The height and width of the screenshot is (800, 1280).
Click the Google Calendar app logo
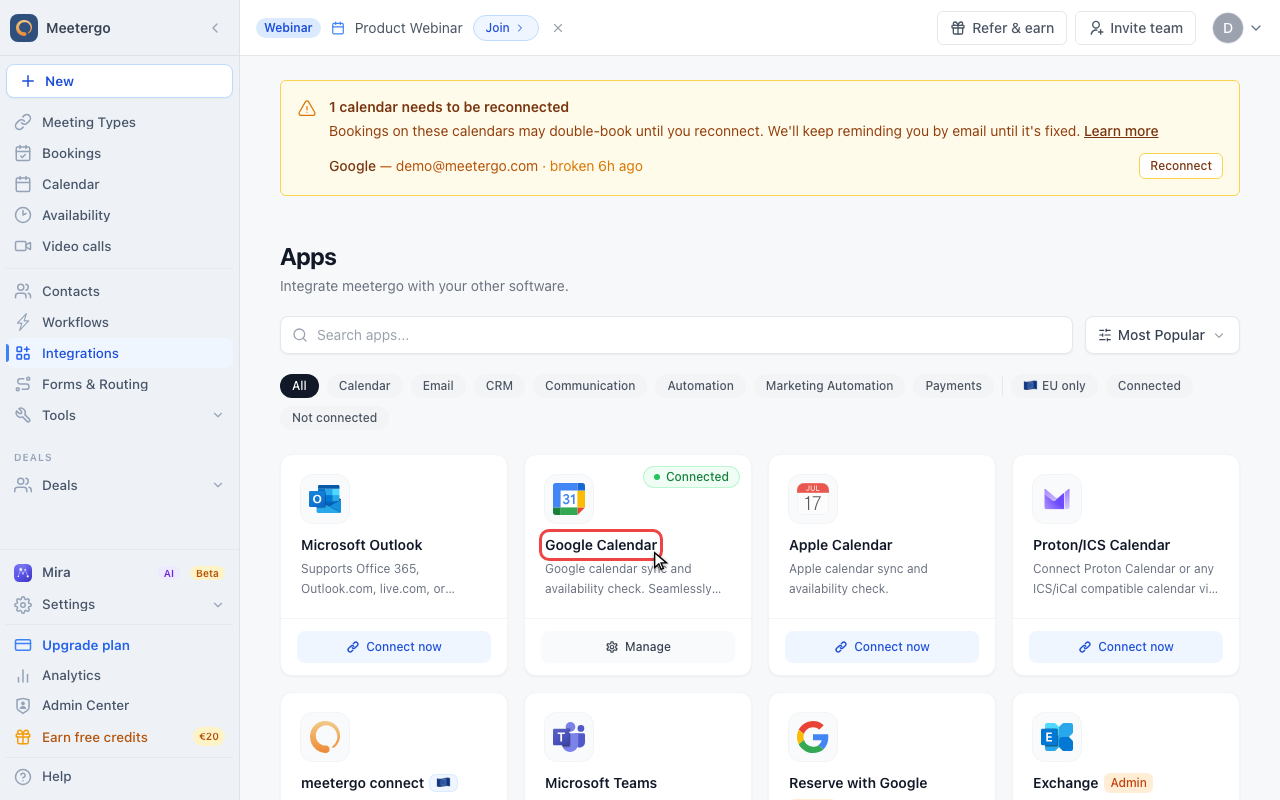coord(569,499)
